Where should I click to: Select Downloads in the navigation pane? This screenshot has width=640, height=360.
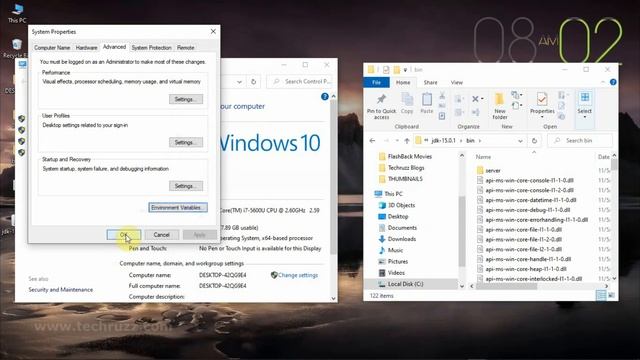click(402, 239)
